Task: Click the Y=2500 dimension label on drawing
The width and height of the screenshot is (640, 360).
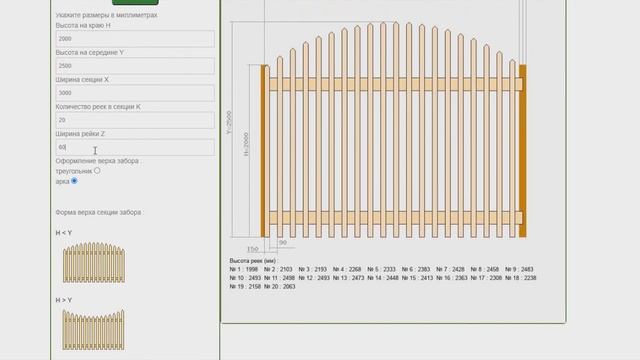Action: 229,122
